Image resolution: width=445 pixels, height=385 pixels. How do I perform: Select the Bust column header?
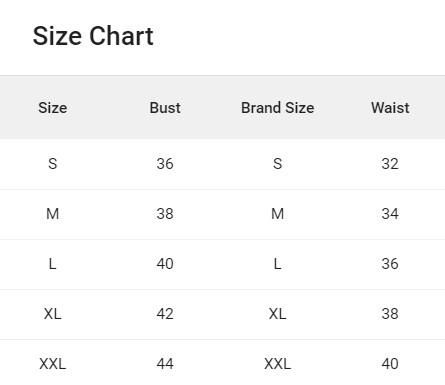(x=165, y=108)
